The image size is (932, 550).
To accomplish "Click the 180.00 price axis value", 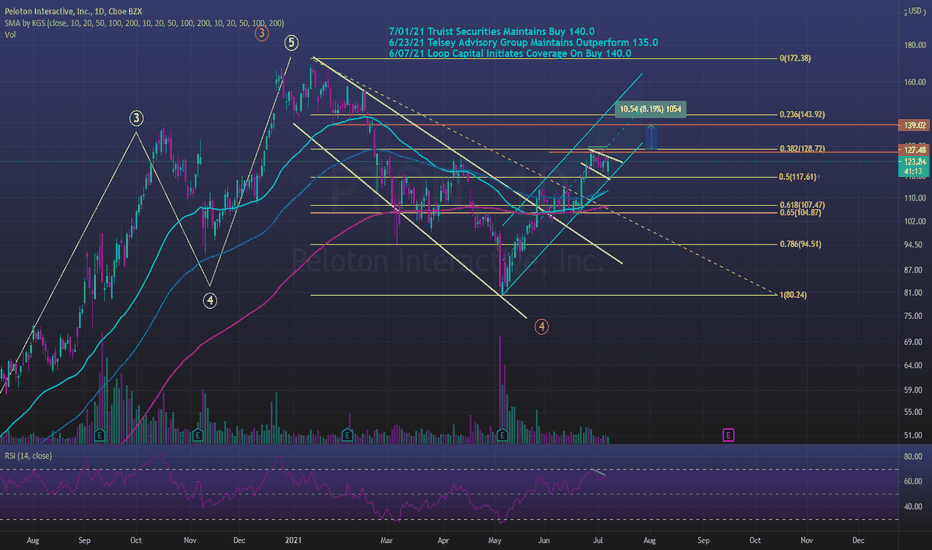I will [x=915, y=45].
